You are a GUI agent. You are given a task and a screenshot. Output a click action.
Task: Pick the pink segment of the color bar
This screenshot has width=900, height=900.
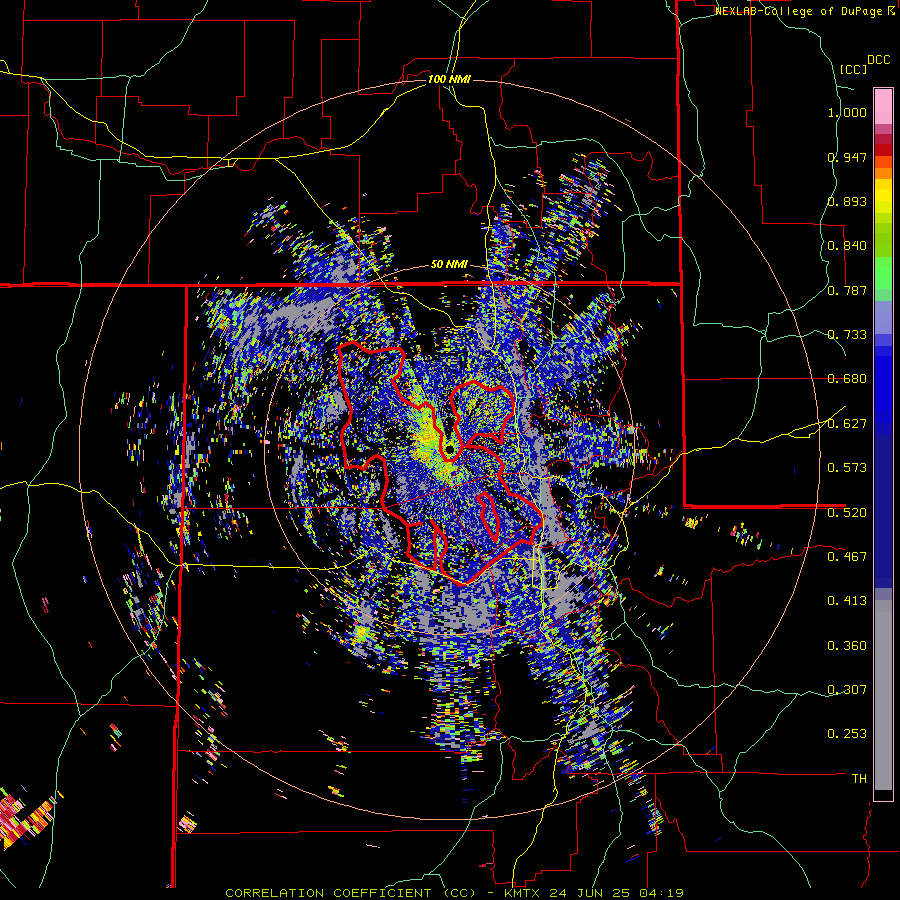click(883, 106)
